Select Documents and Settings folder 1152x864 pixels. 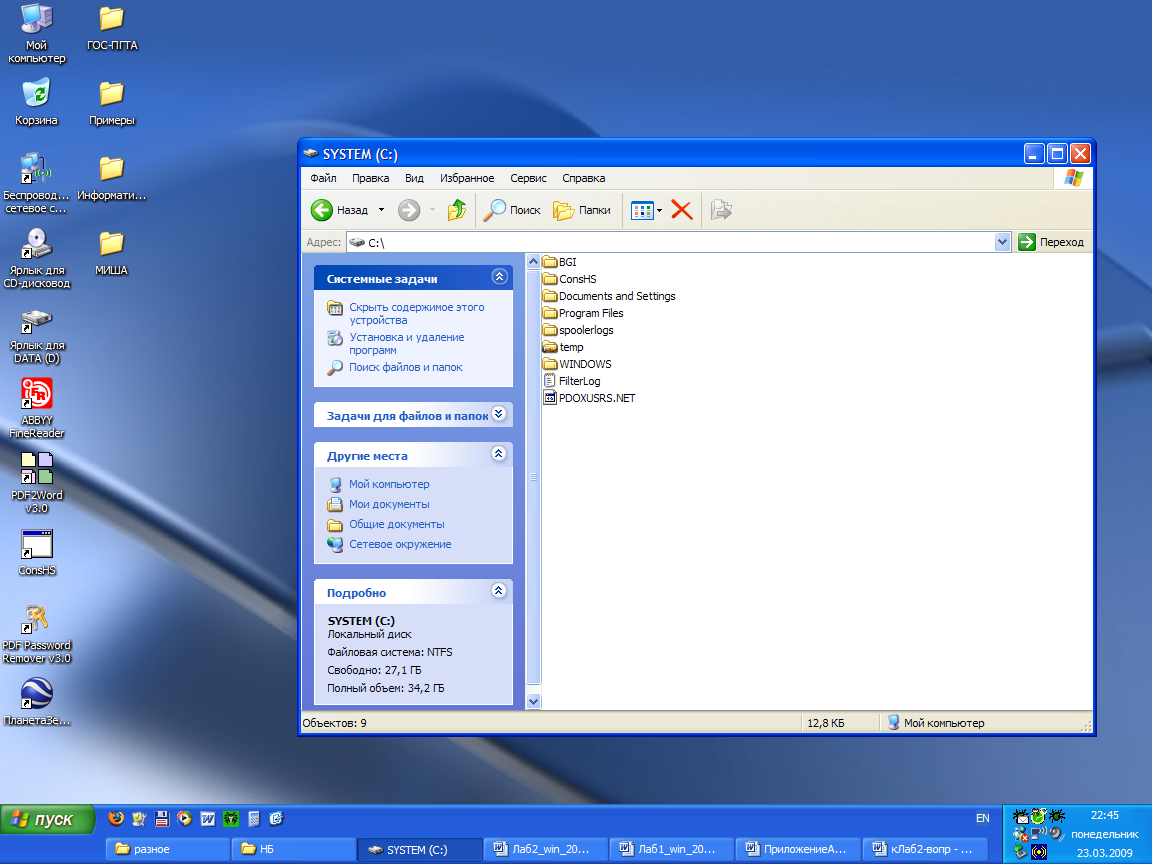click(x=609, y=296)
